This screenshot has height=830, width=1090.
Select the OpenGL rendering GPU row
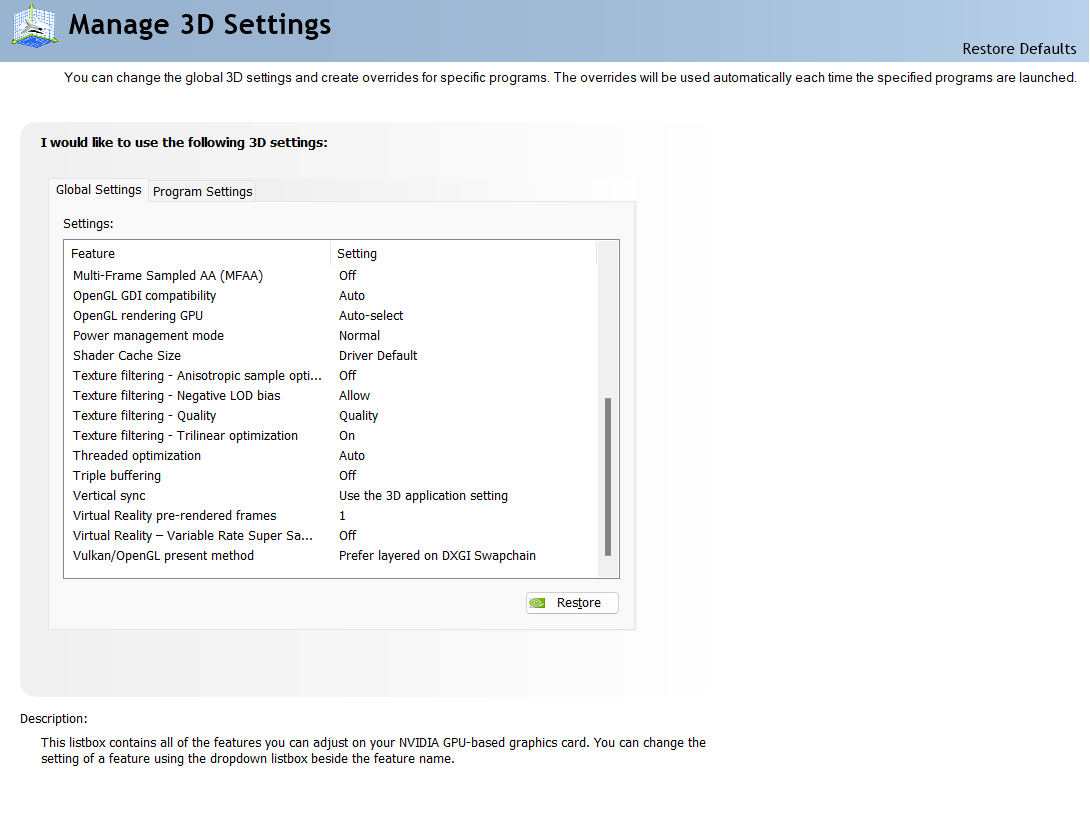tap(138, 316)
